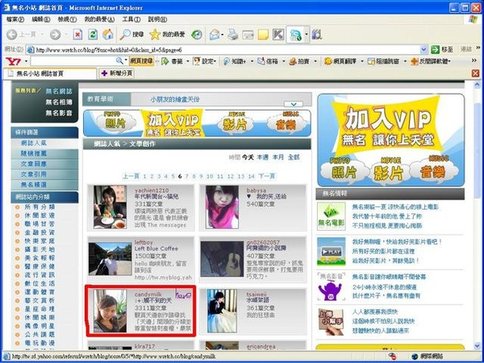484x363 pixels.
Task: Click the large 加入VIP banner on right
Action: pos(391,140)
